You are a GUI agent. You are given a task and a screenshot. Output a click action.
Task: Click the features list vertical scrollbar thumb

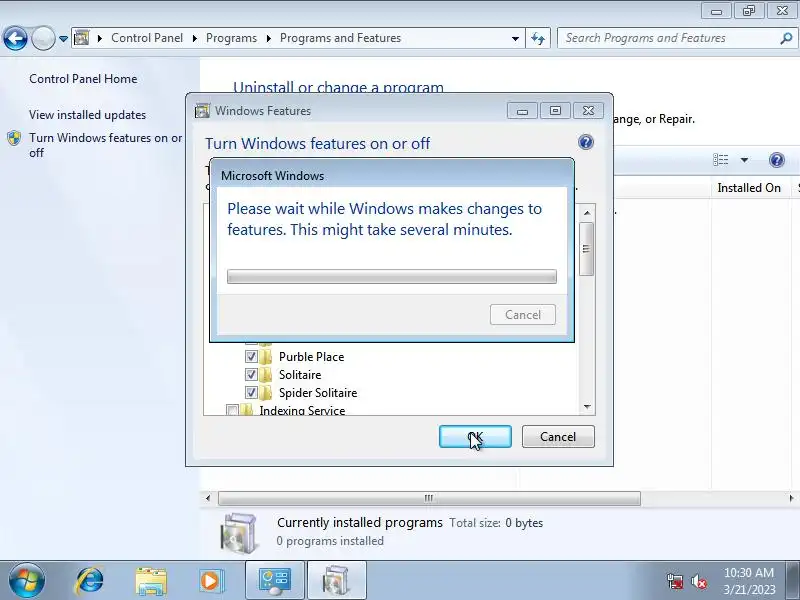[587, 249]
